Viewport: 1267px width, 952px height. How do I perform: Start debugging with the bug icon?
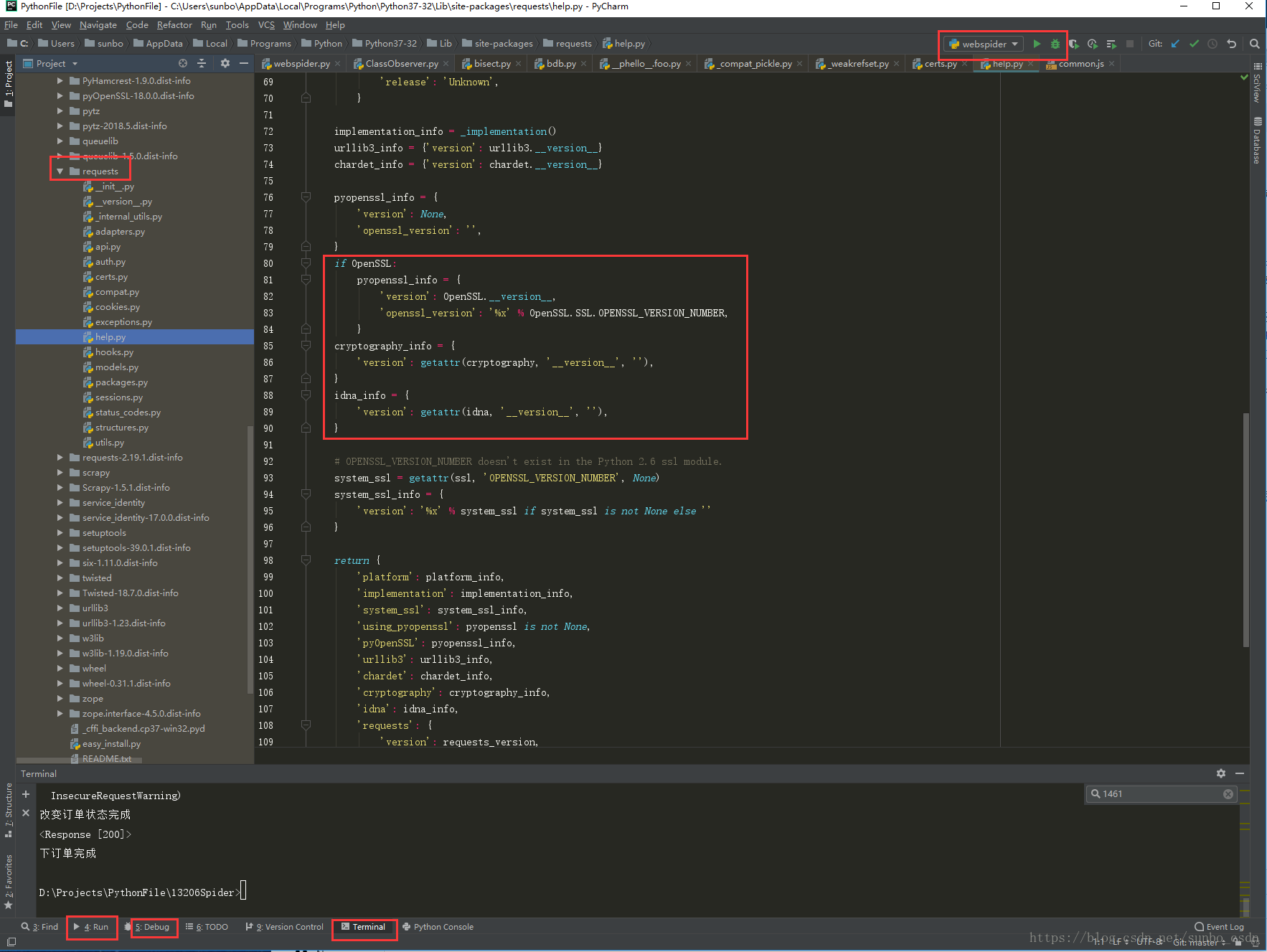(1055, 44)
